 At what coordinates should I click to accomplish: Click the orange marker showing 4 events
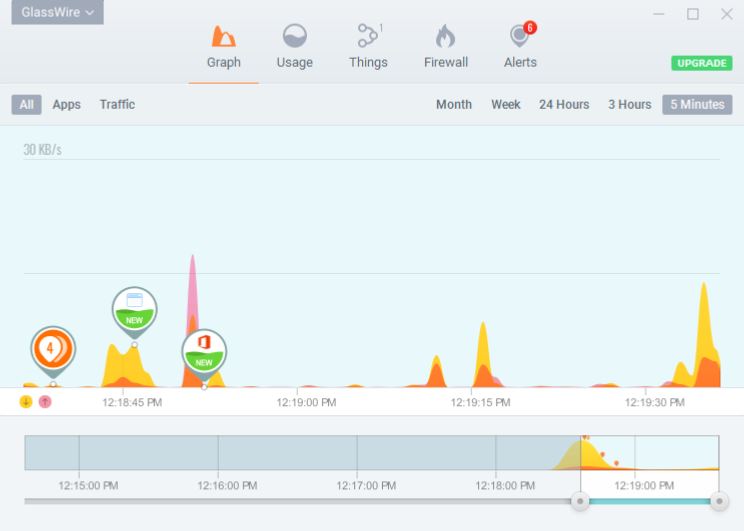[53, 348]
